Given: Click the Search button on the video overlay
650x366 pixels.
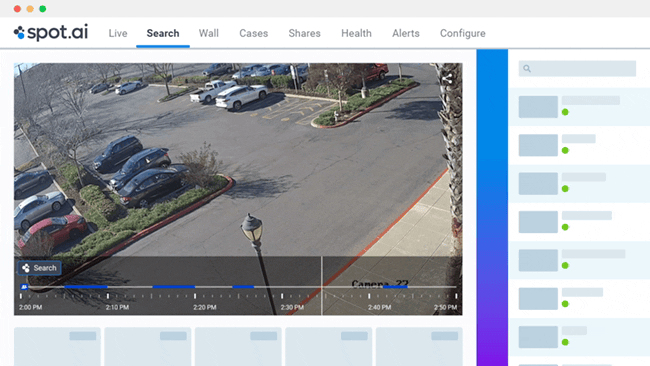Looking at the screenshot, I should pyautogui.click(x=39, y=268).
